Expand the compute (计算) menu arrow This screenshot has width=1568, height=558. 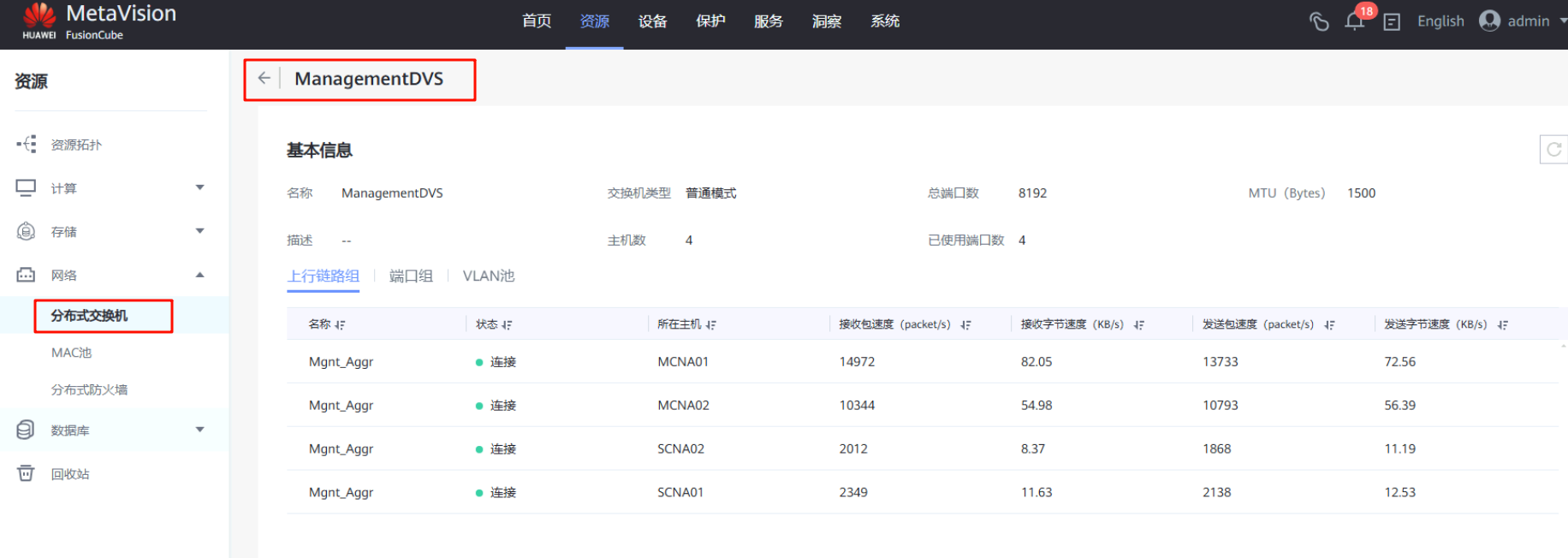[199, 187]
